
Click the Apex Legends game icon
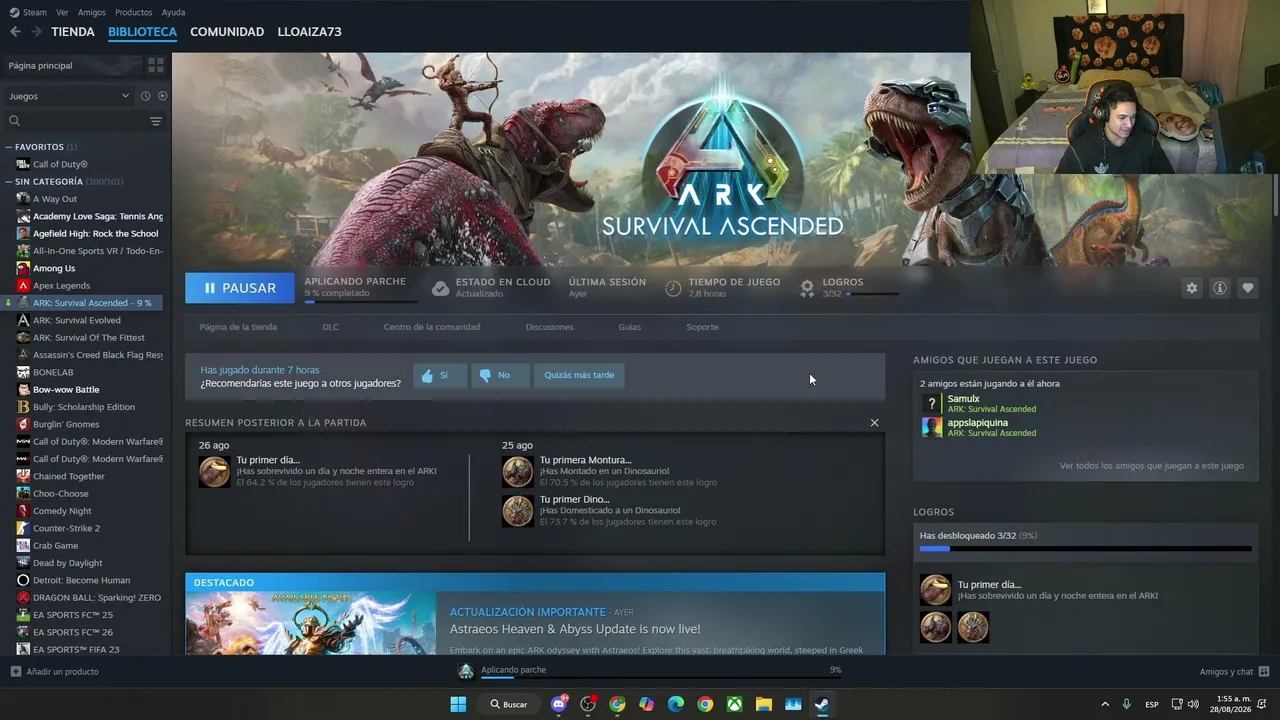(x=23, y=285)
